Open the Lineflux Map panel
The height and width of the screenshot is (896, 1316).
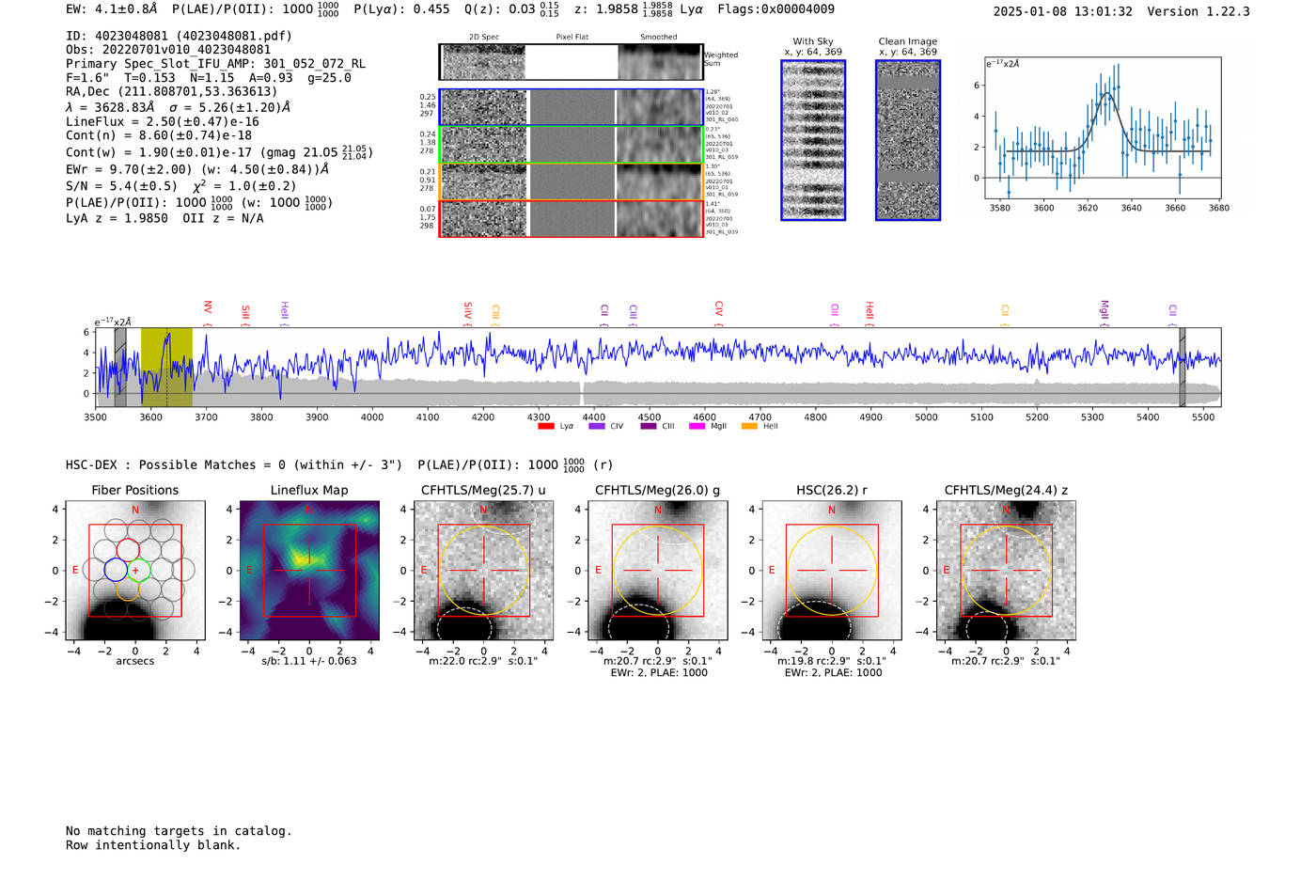click(x=309, y=570)
